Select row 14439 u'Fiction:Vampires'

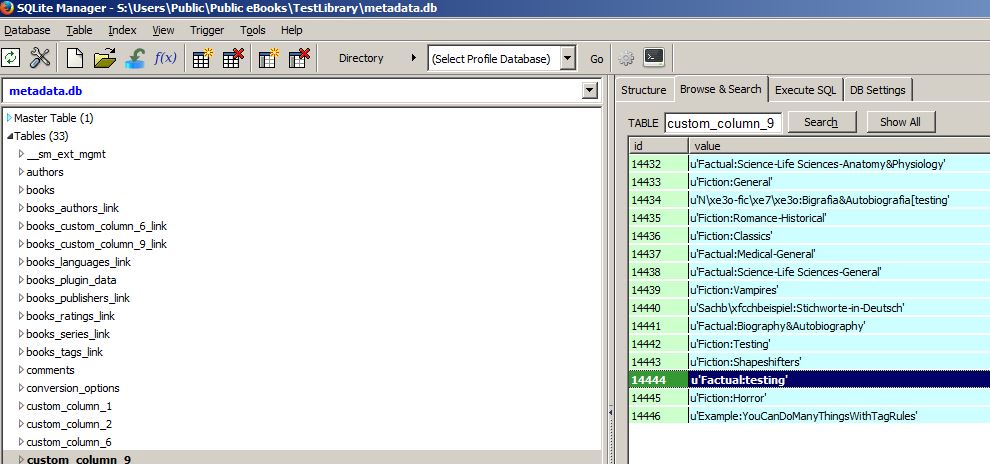point(809,290)
